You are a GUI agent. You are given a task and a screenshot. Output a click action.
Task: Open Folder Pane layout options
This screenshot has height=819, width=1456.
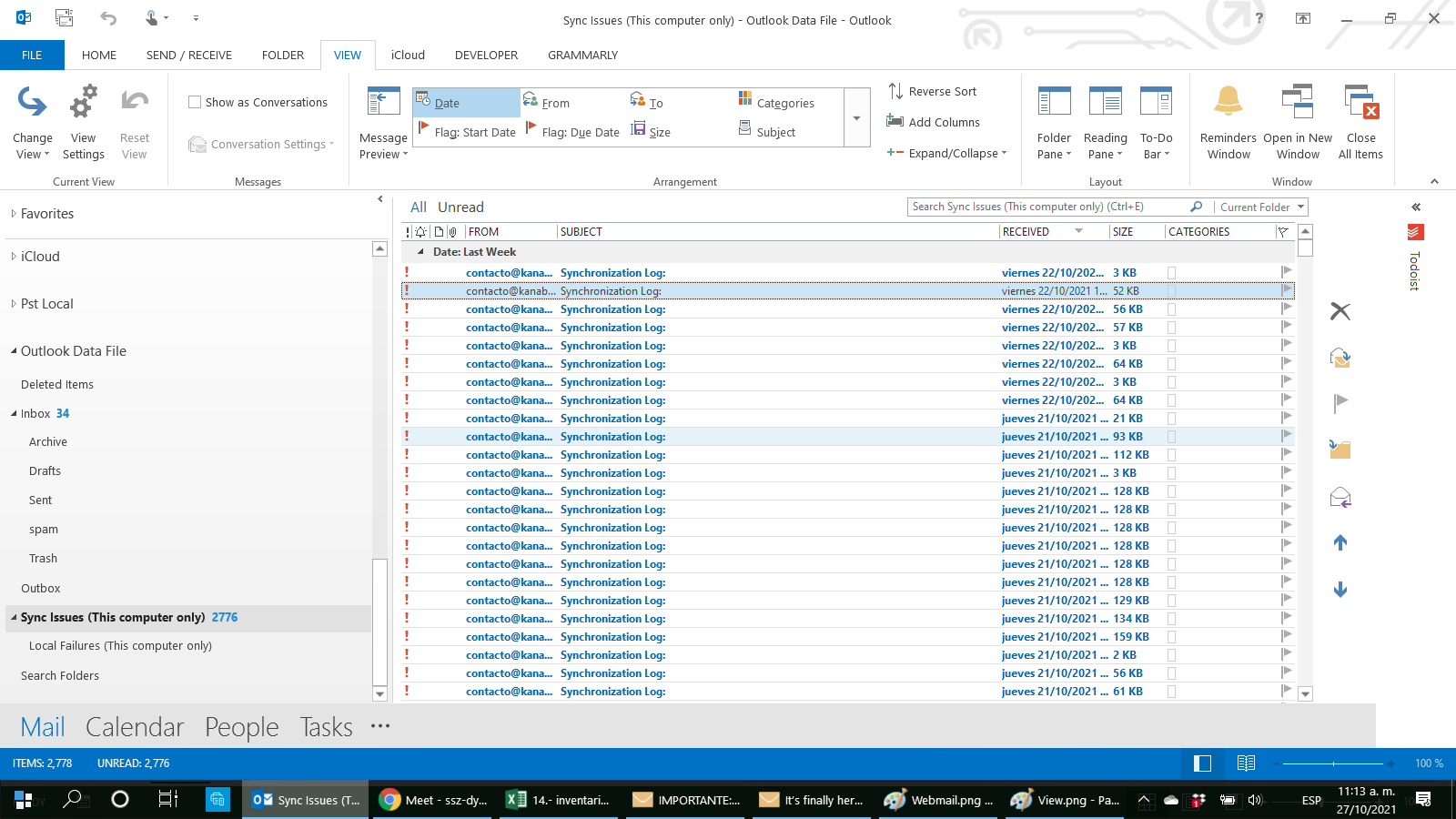click(x=1054, y=123)
